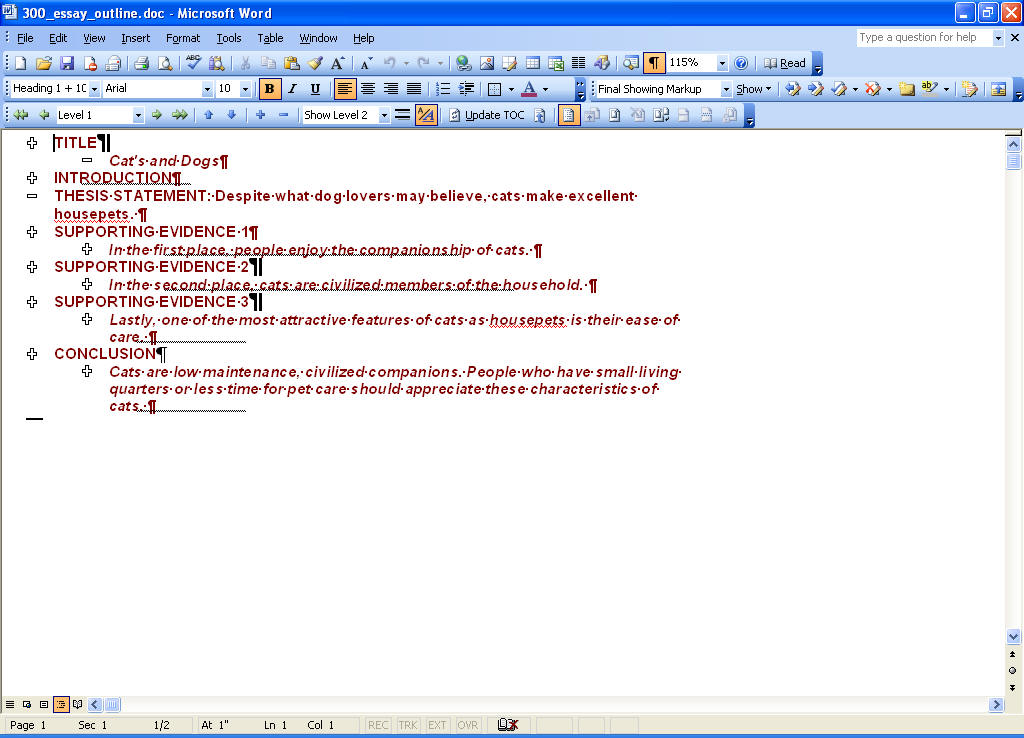The width and height of the screenshot is (1024, 738).
Task: Open the Show Level 2 dropdown
Action: click(x=385, y=115)
